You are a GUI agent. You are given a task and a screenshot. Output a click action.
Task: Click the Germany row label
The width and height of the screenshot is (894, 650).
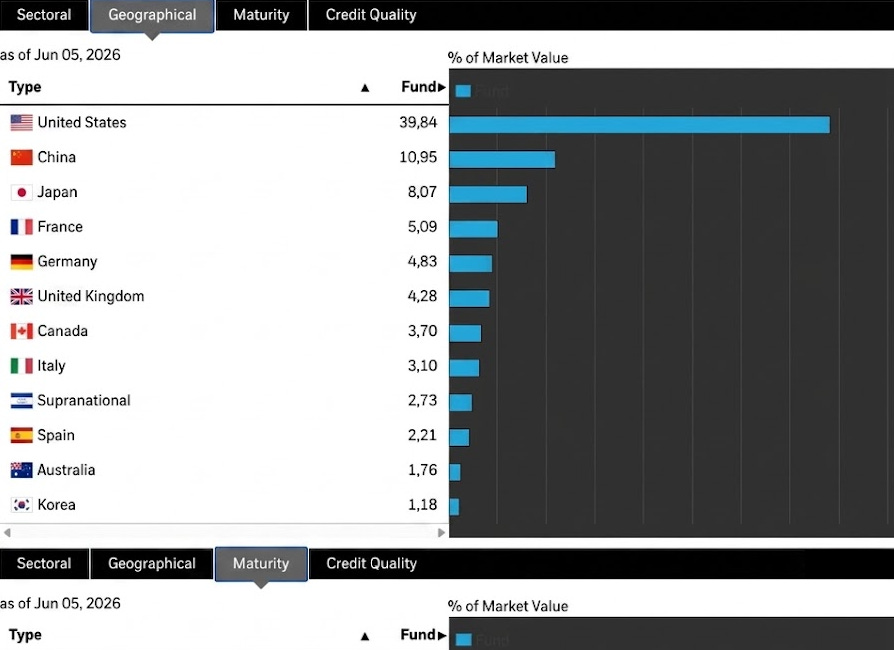[x=67, y=262]
